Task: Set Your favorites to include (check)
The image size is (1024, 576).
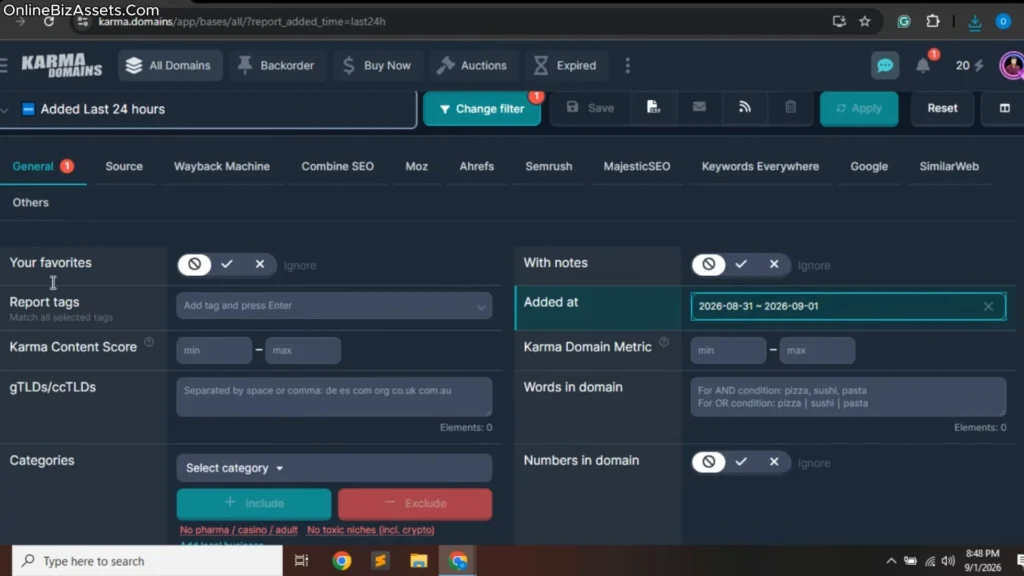Action: tap(227, 264)
